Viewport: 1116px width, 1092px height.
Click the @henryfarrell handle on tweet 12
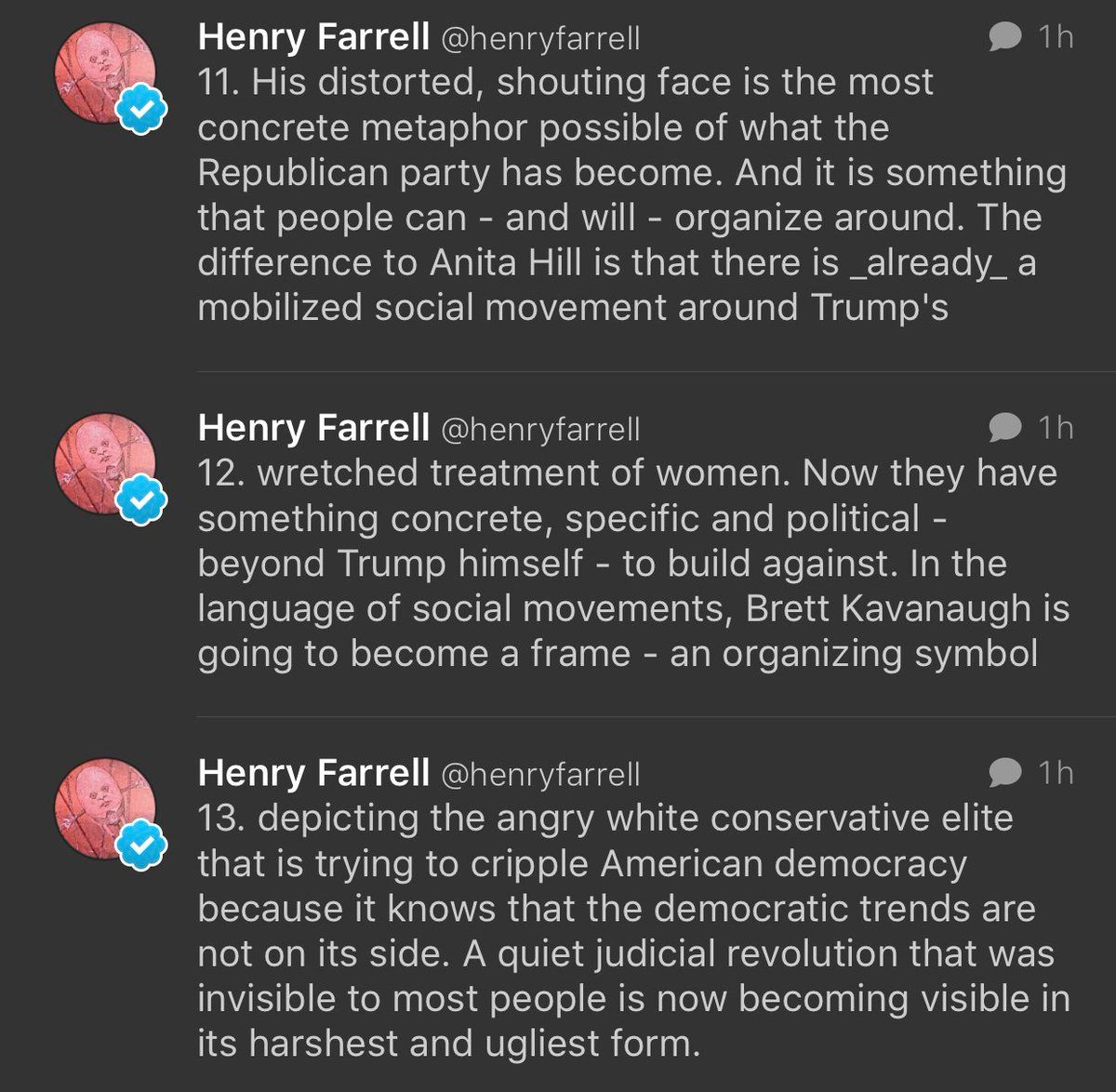click(x=539, y=430)
